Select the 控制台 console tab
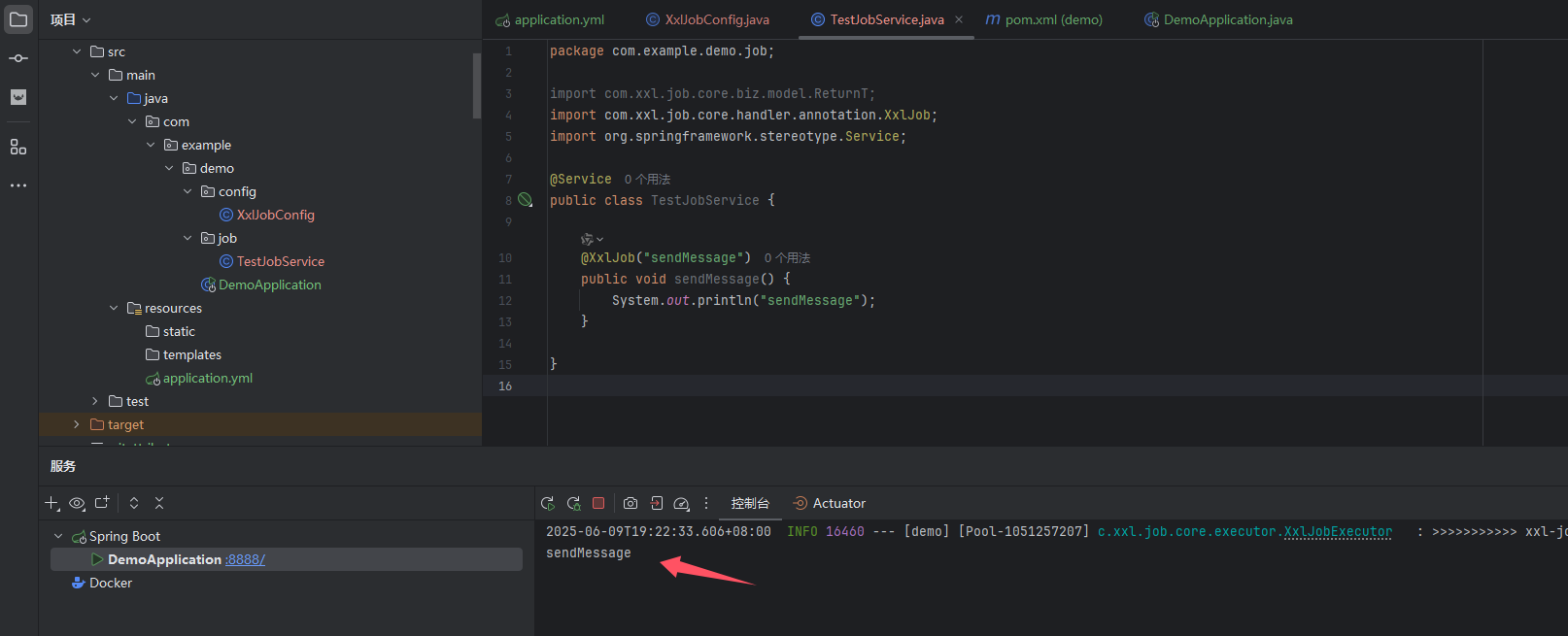Image resolution: width=1568 pixels, height=636 pixels. [x=750, y=503]
